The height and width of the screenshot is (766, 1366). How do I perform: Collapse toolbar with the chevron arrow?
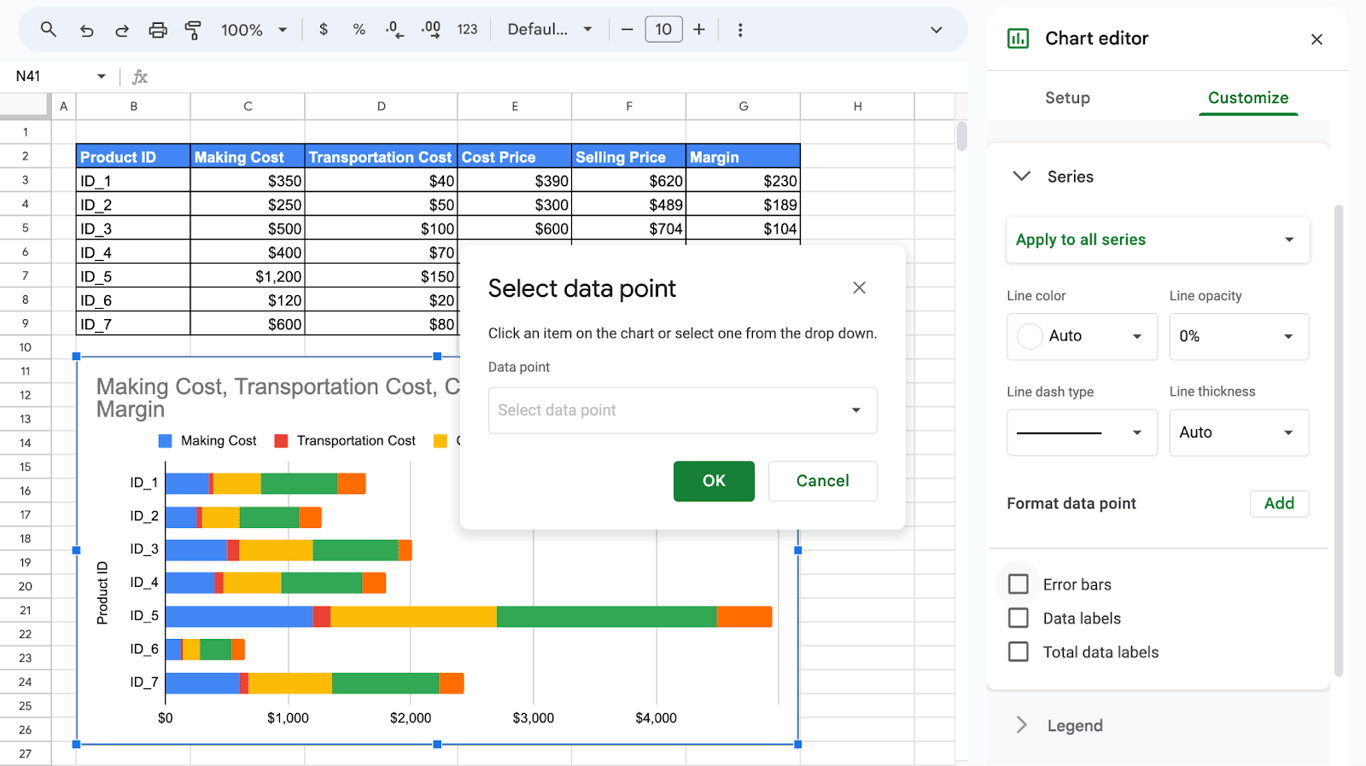(936, 30)
